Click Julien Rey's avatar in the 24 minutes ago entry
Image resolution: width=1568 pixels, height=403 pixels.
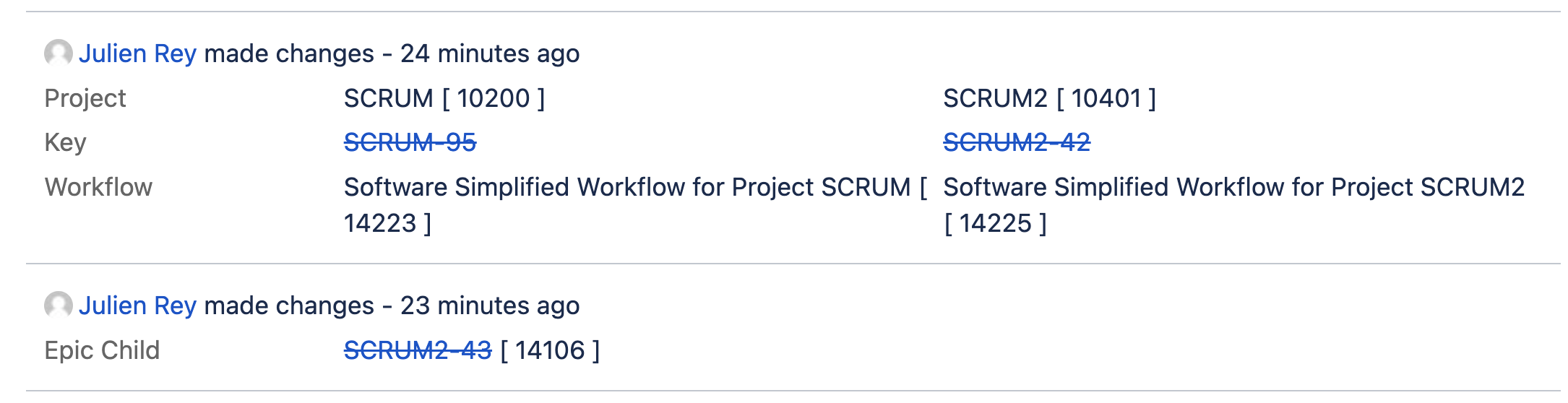pyautogui.click(x=59, y=53)
